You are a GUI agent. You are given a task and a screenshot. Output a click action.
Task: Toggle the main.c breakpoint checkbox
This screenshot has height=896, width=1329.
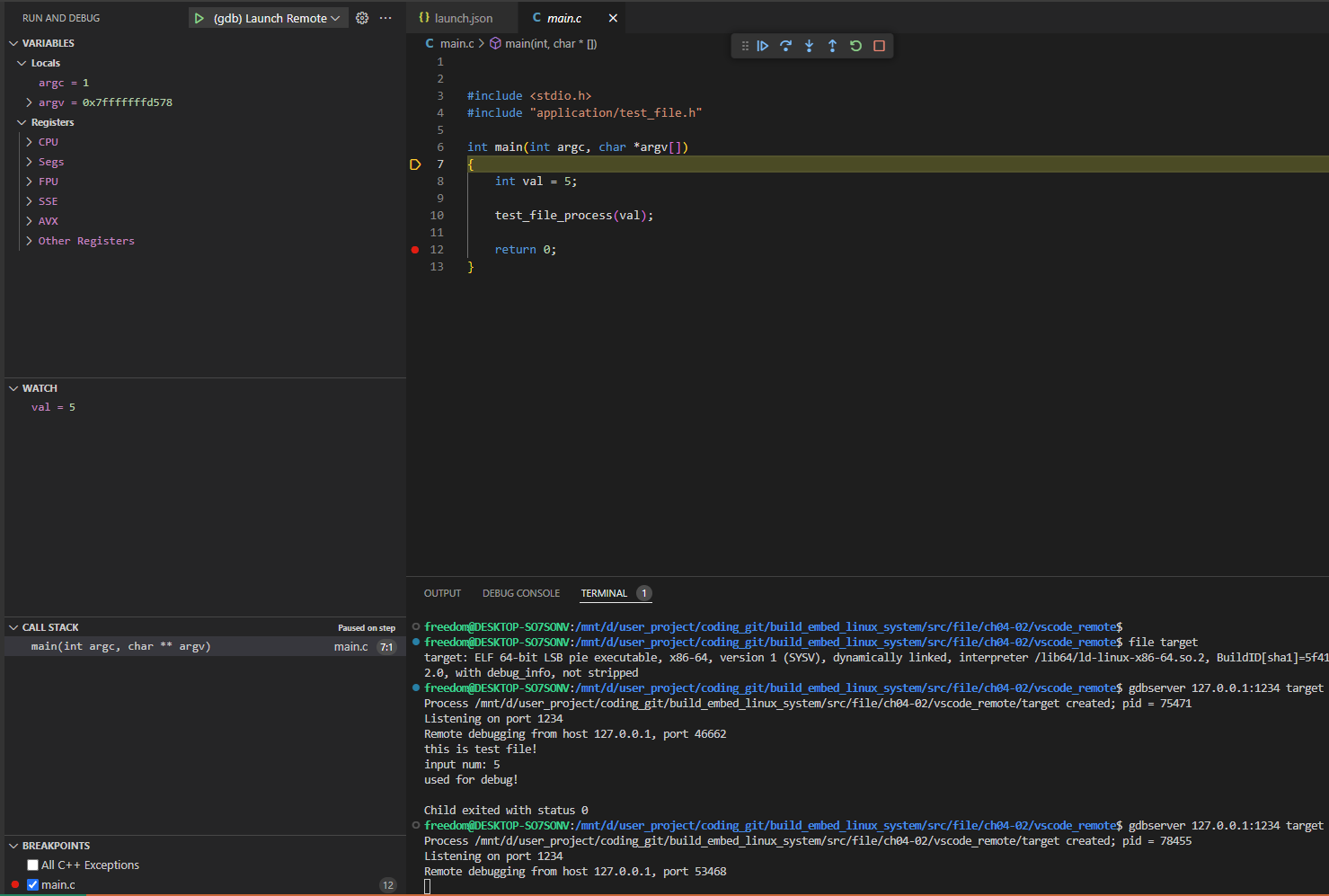pyautogui.click(x=33, y=885)
